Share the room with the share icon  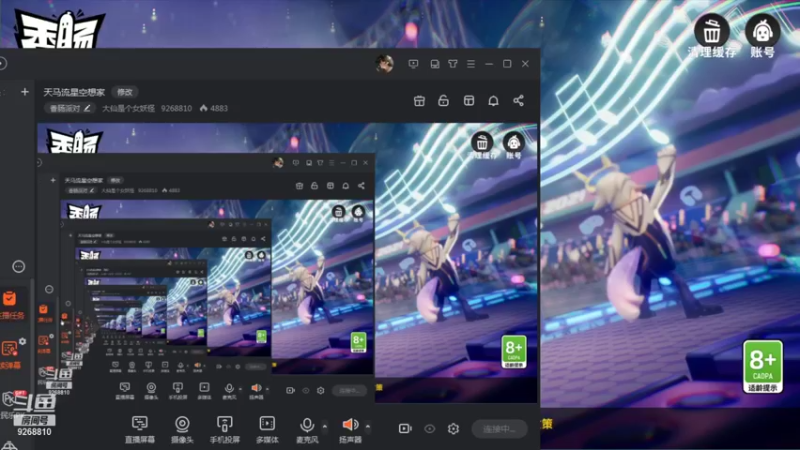point(518,101)
